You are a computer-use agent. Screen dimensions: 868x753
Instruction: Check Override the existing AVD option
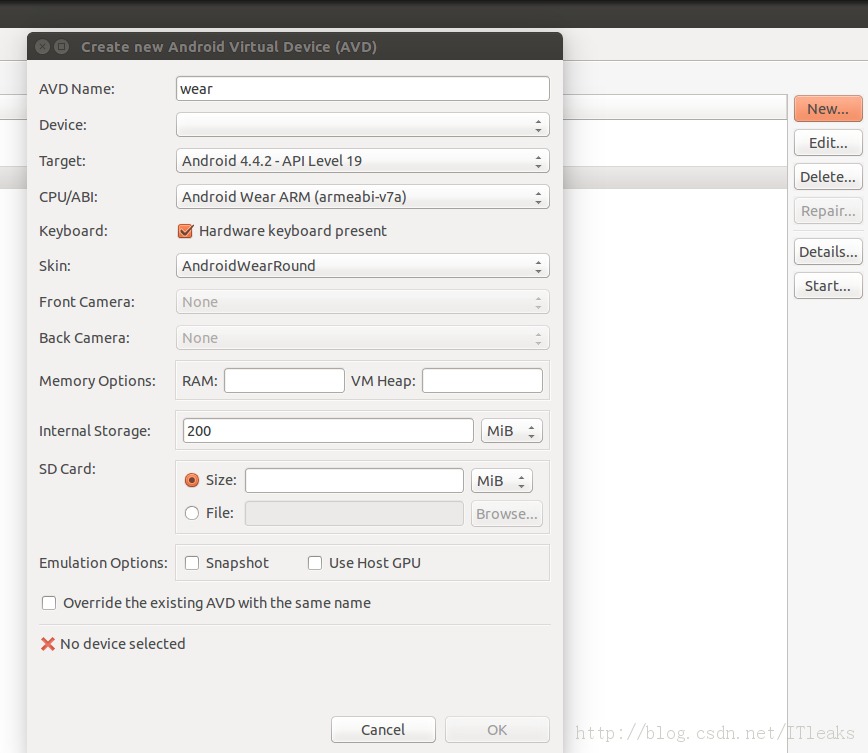click(49, 603)
